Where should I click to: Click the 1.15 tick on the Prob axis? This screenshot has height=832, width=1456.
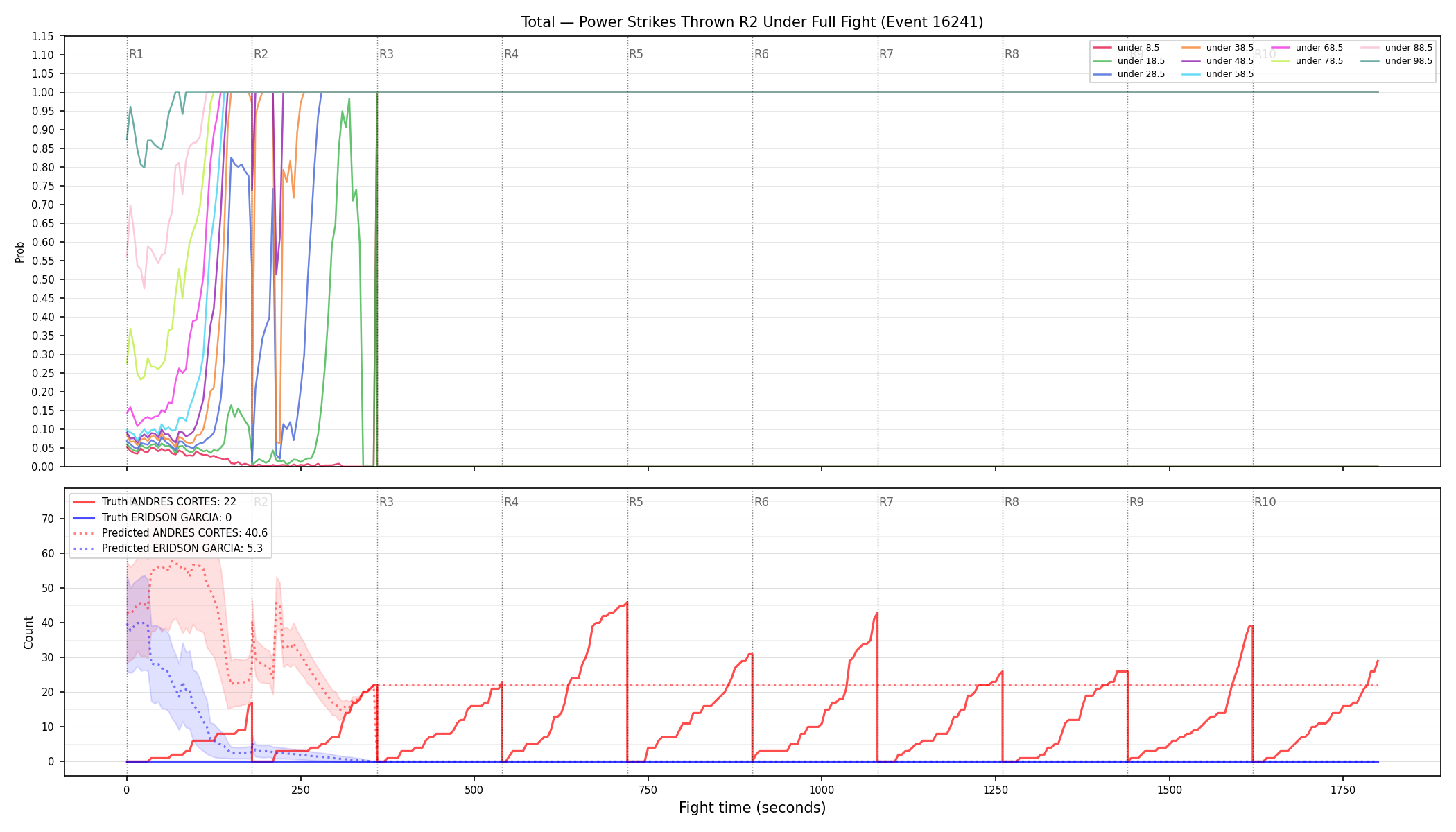click(x=43, y=36)
